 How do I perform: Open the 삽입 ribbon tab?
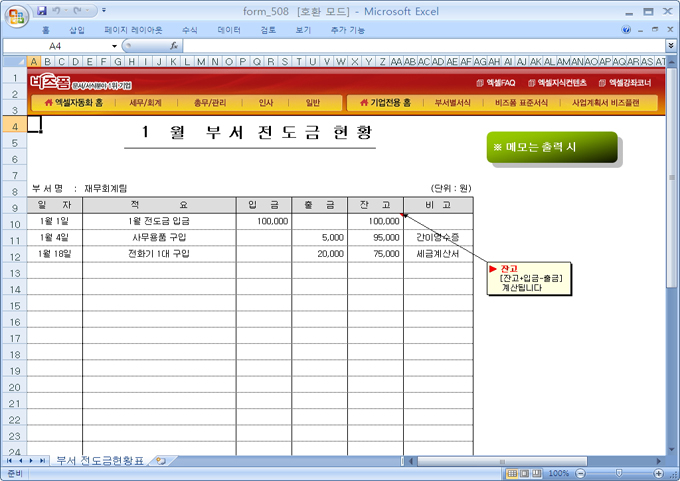(77, 30)
